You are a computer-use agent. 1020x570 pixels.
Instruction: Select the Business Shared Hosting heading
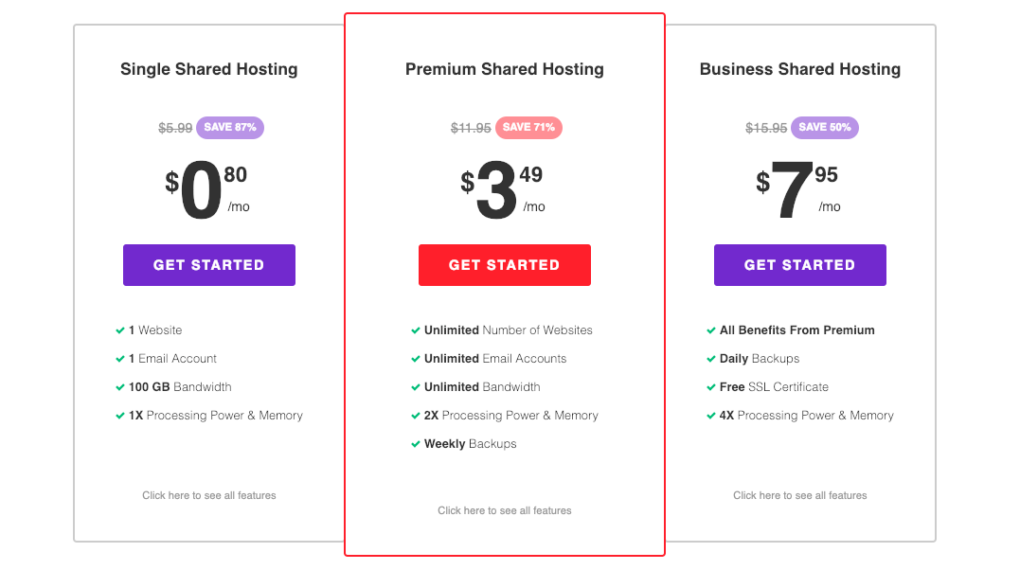point(799,69)
